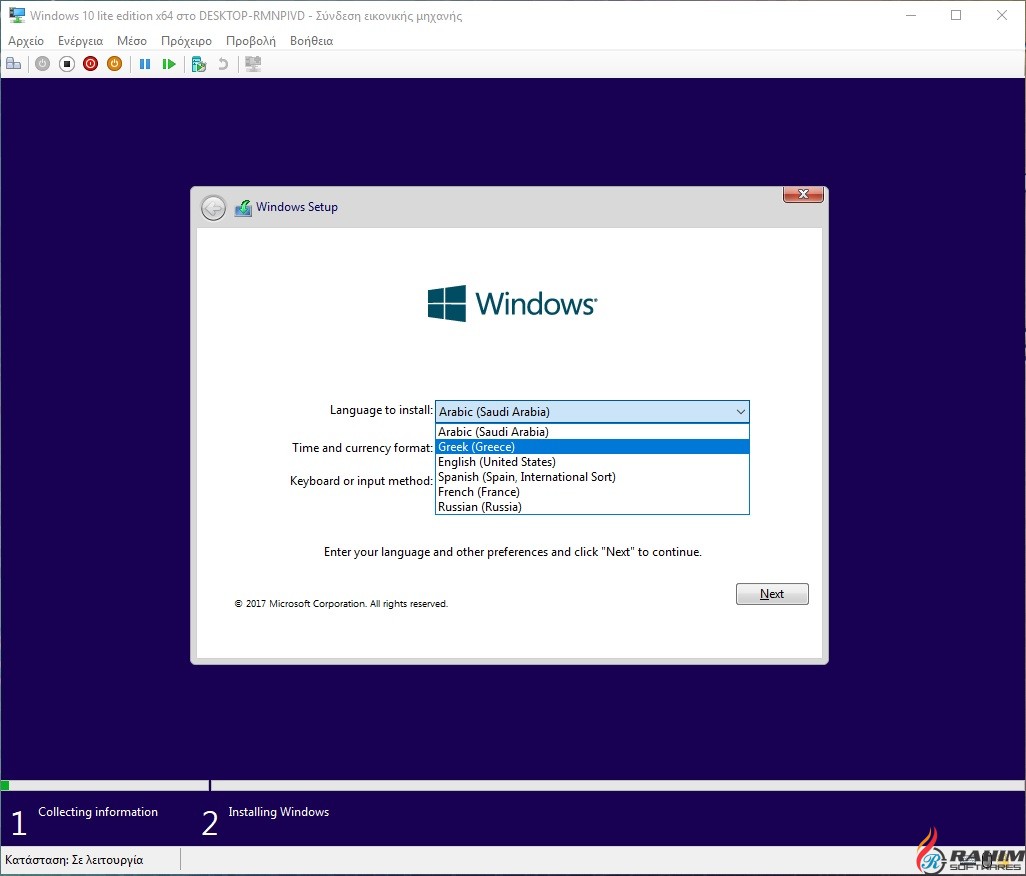Click the Language to install label
1026x876 pixels.
[x=381, y=410]
